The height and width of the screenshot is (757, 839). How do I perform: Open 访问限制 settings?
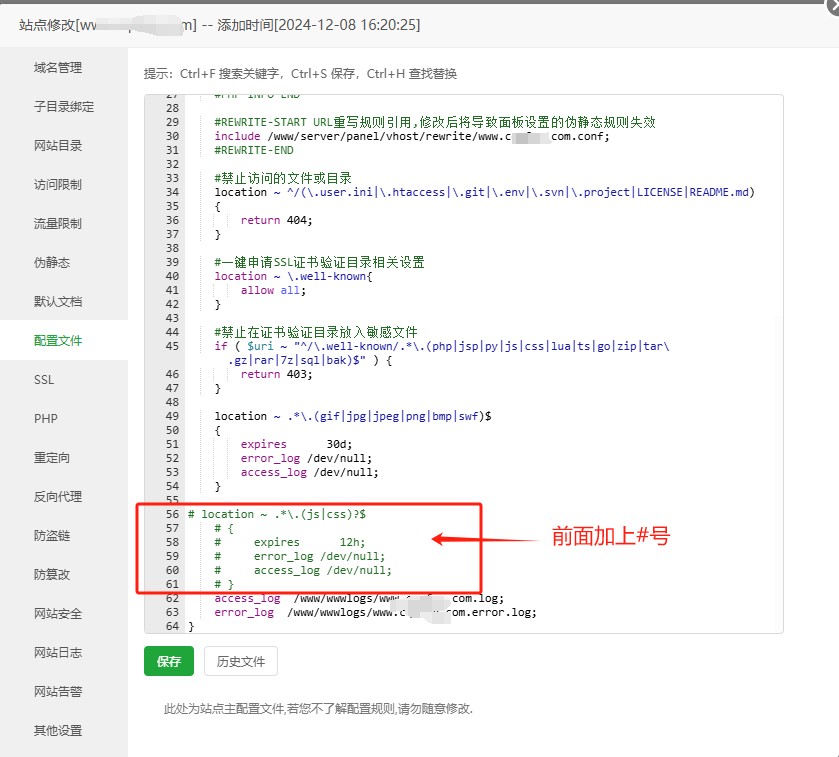tap(58, 185)
